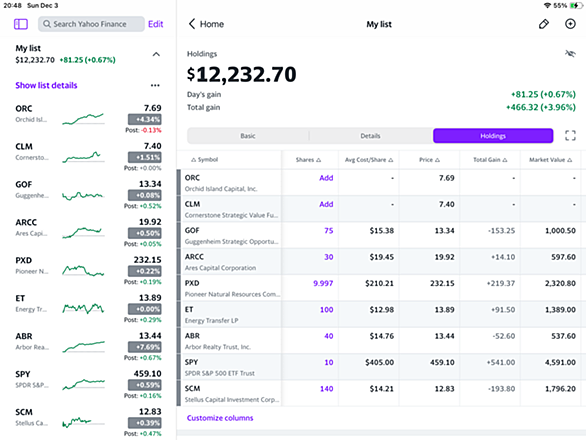Viewport: 586px width, 440px height.
Task: Select the Holdings tab
Action: point(493,136)
